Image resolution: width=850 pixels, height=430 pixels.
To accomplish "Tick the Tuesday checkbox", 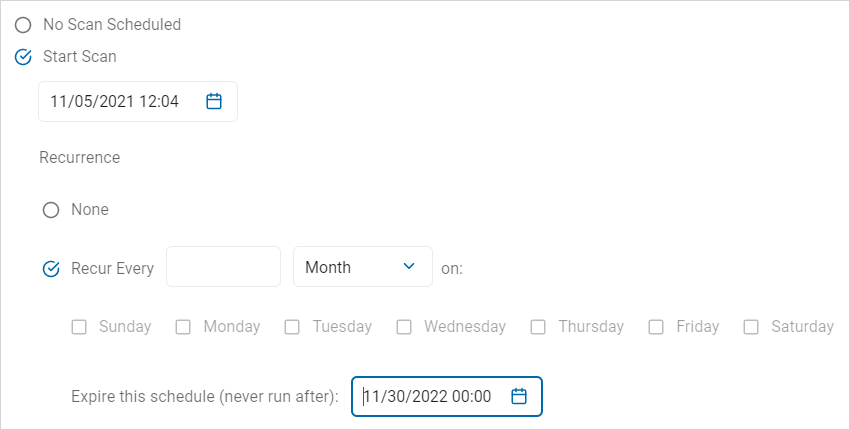I will [x=292, y=326].
